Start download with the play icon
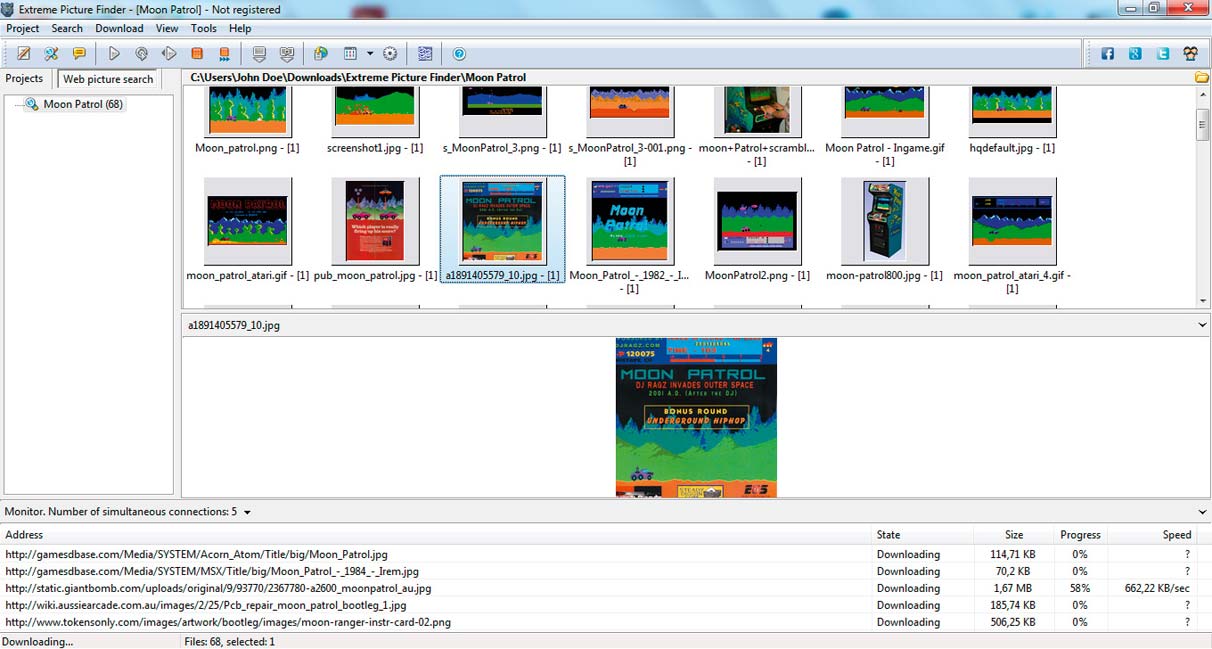1212x649 pixels. (x=114, y=54)
